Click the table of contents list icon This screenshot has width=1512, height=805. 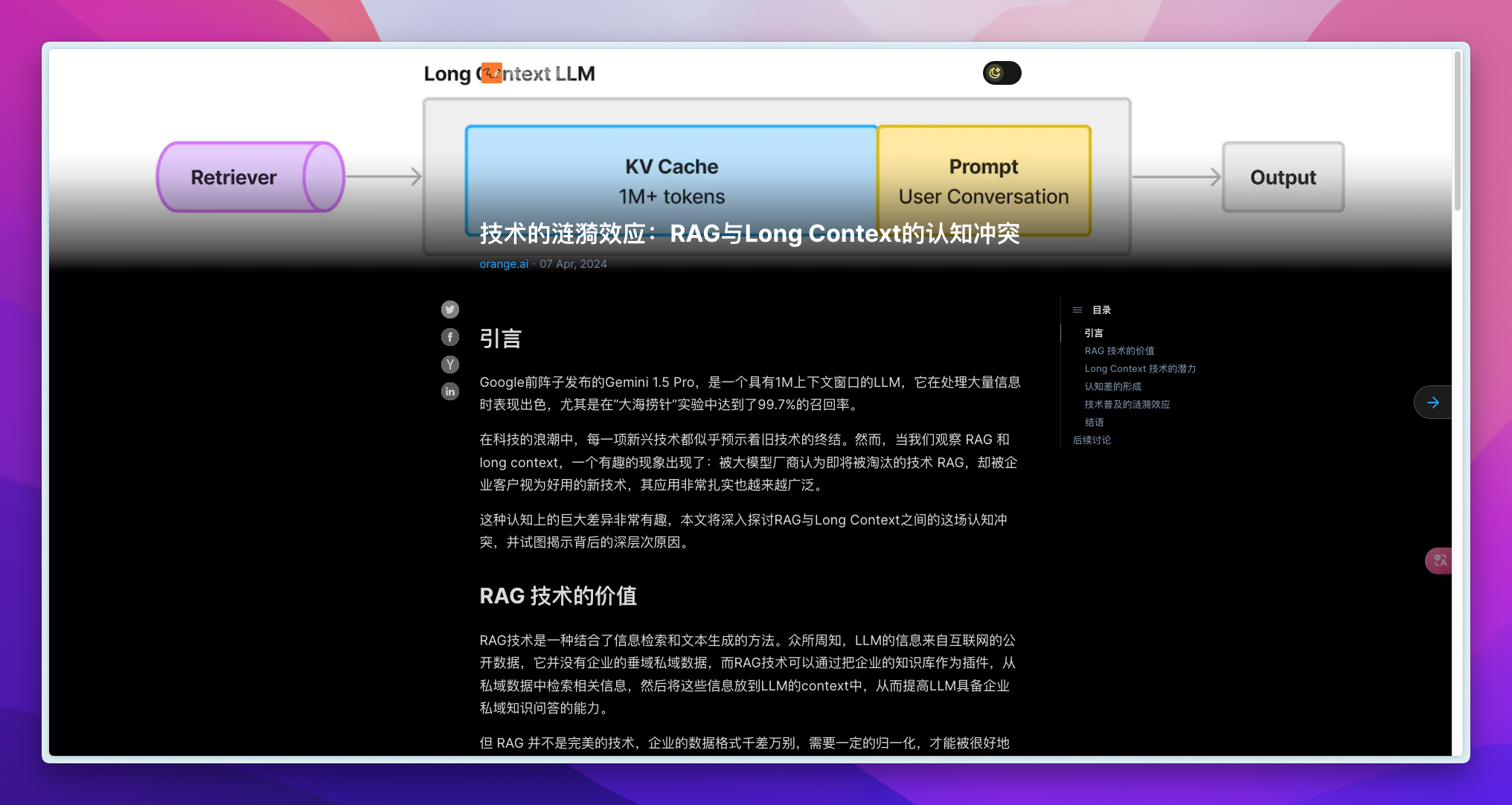click(x=1077, y=310)
